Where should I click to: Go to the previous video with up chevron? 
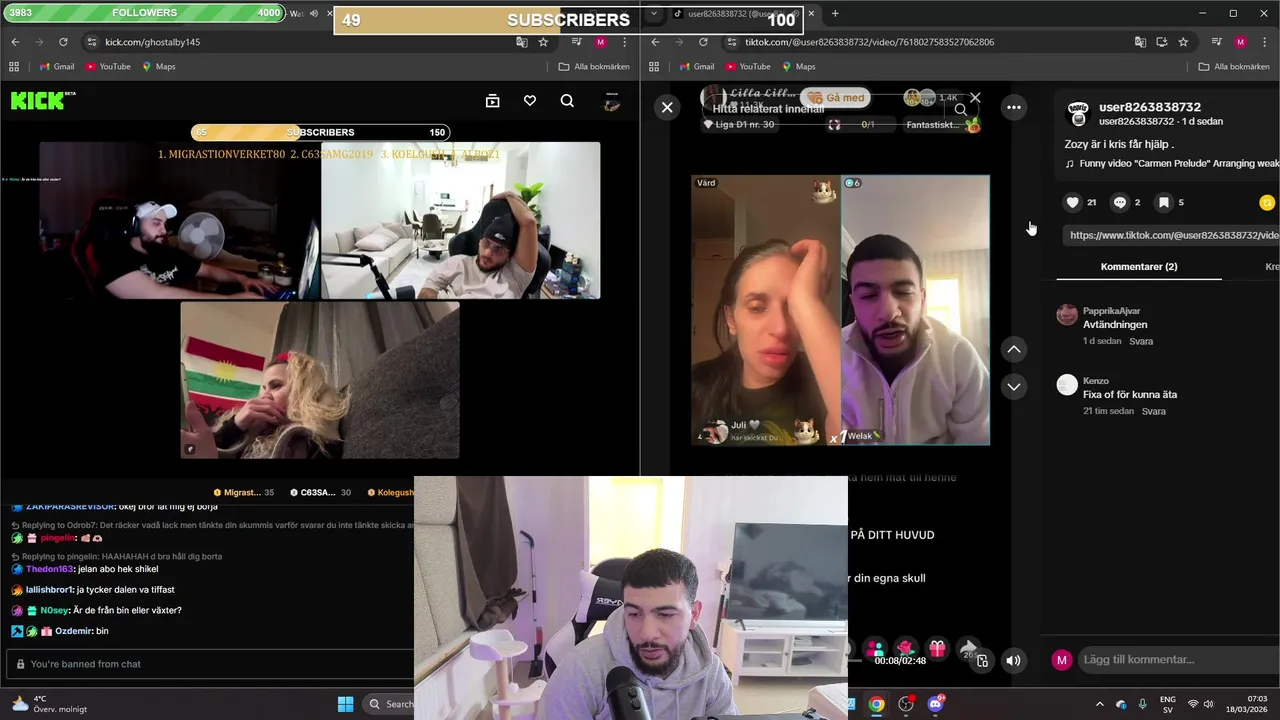click(x=1014, y=349)
